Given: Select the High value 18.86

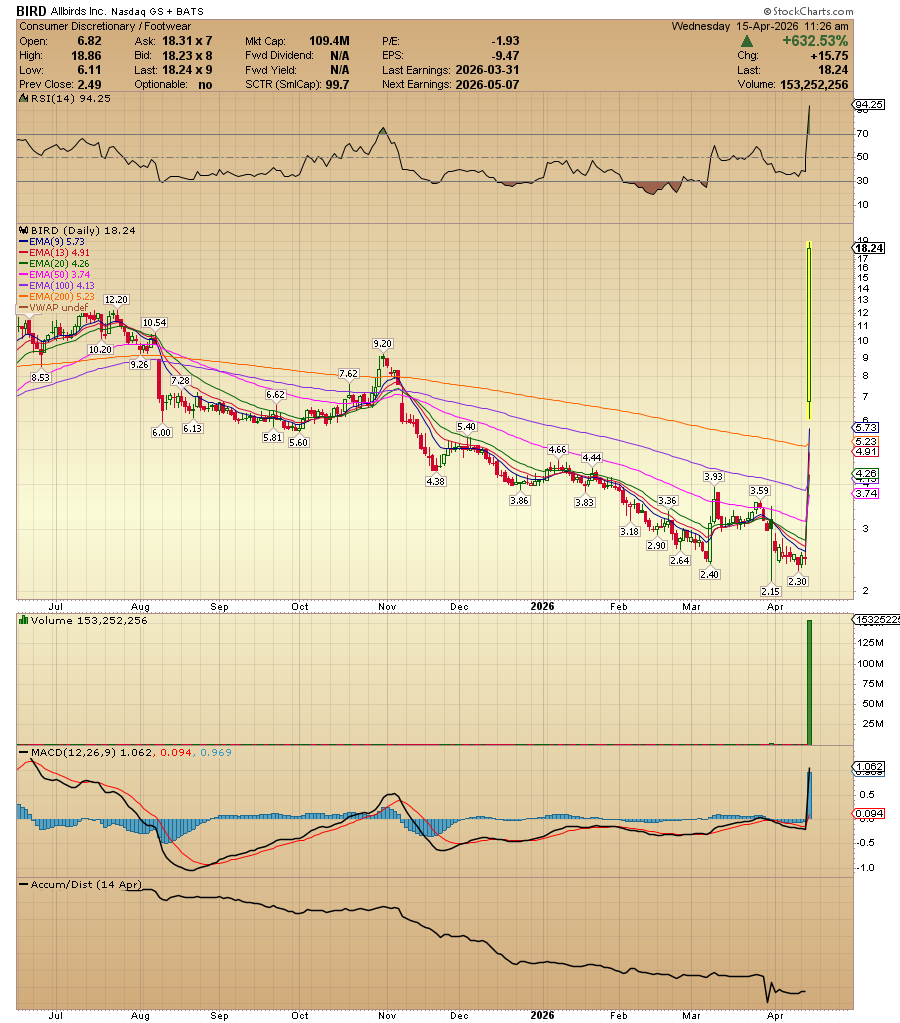Looking at the screenshot, I should [86, 55].
